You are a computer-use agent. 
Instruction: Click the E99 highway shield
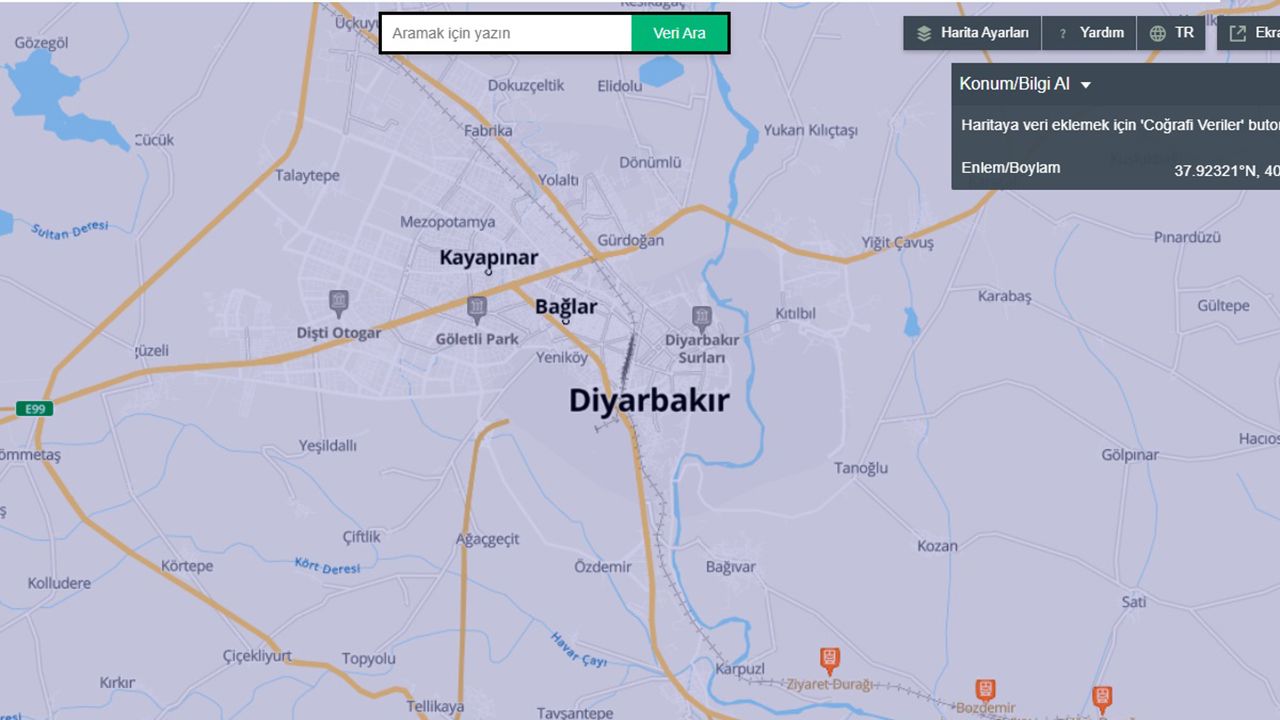(34, 408)
